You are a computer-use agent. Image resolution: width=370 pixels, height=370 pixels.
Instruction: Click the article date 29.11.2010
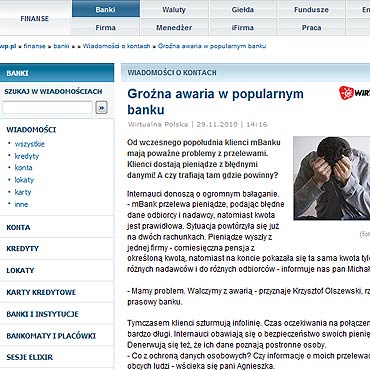point(217,124)
